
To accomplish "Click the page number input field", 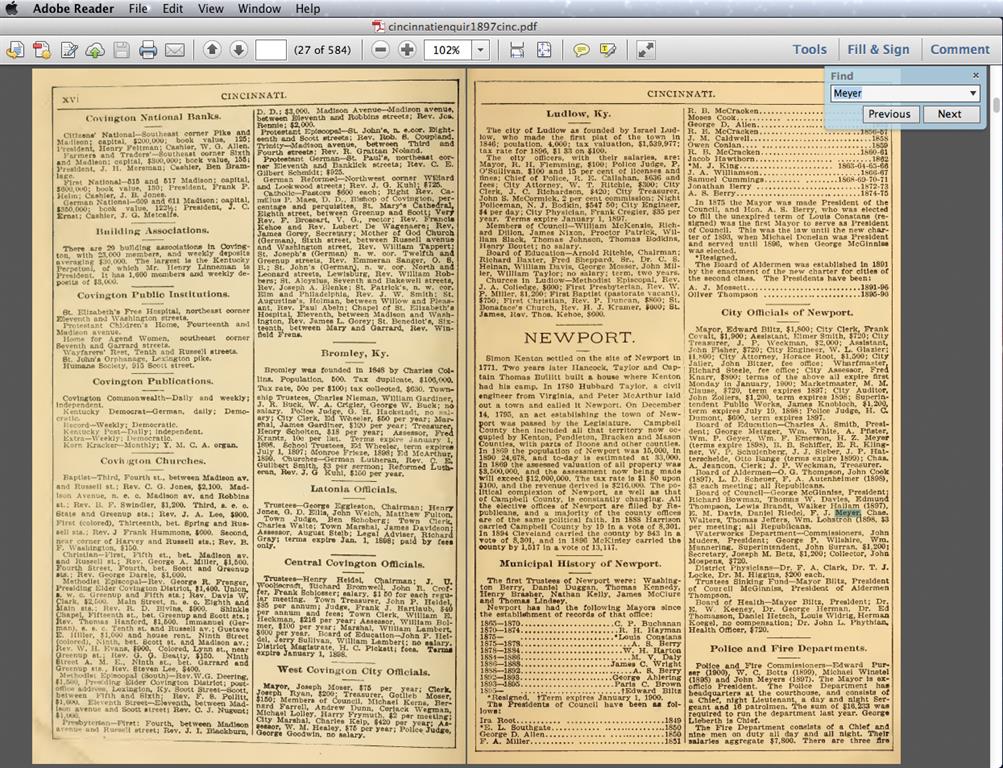I will (271, 49).
